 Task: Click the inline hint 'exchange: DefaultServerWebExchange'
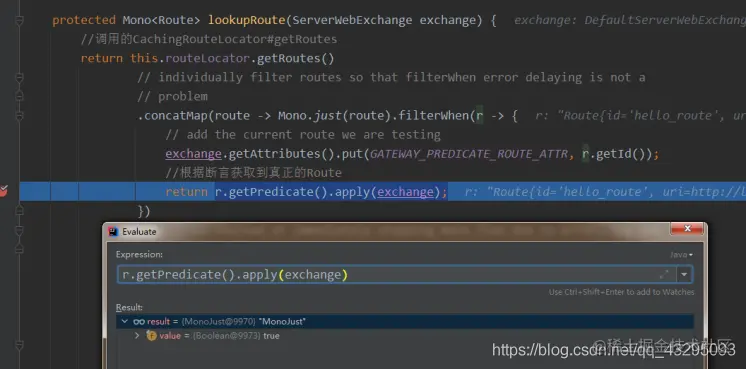[630, 20]
